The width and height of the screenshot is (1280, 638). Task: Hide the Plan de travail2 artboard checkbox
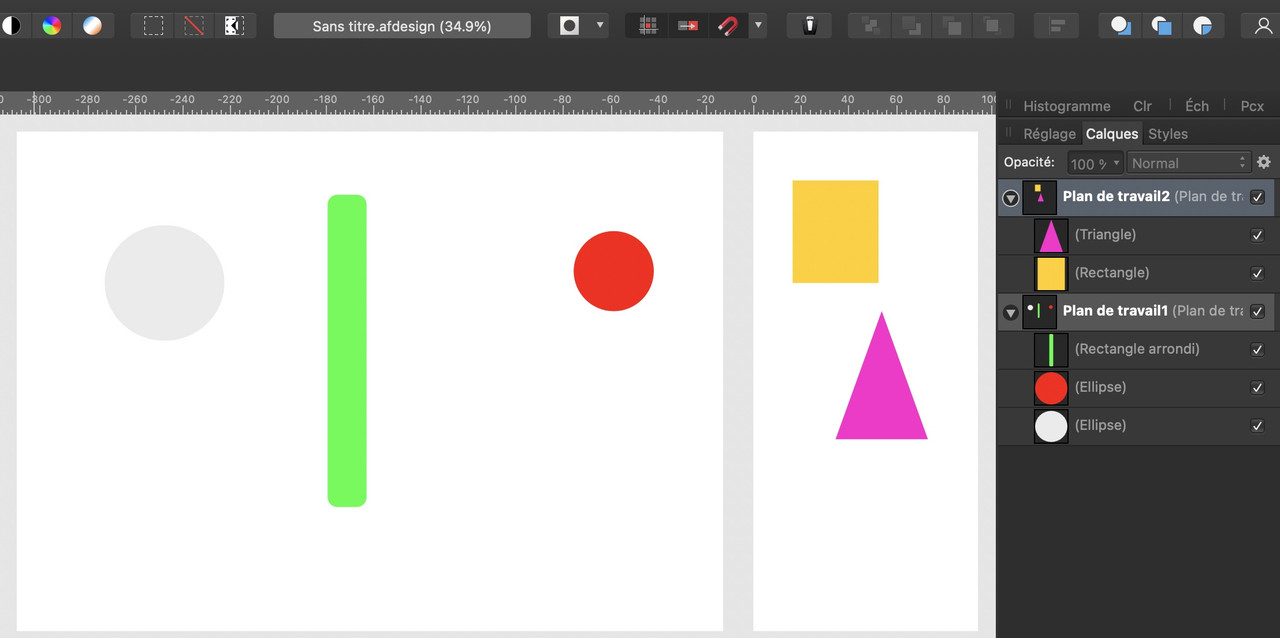pyautogui.click(x=1258, y=197)
